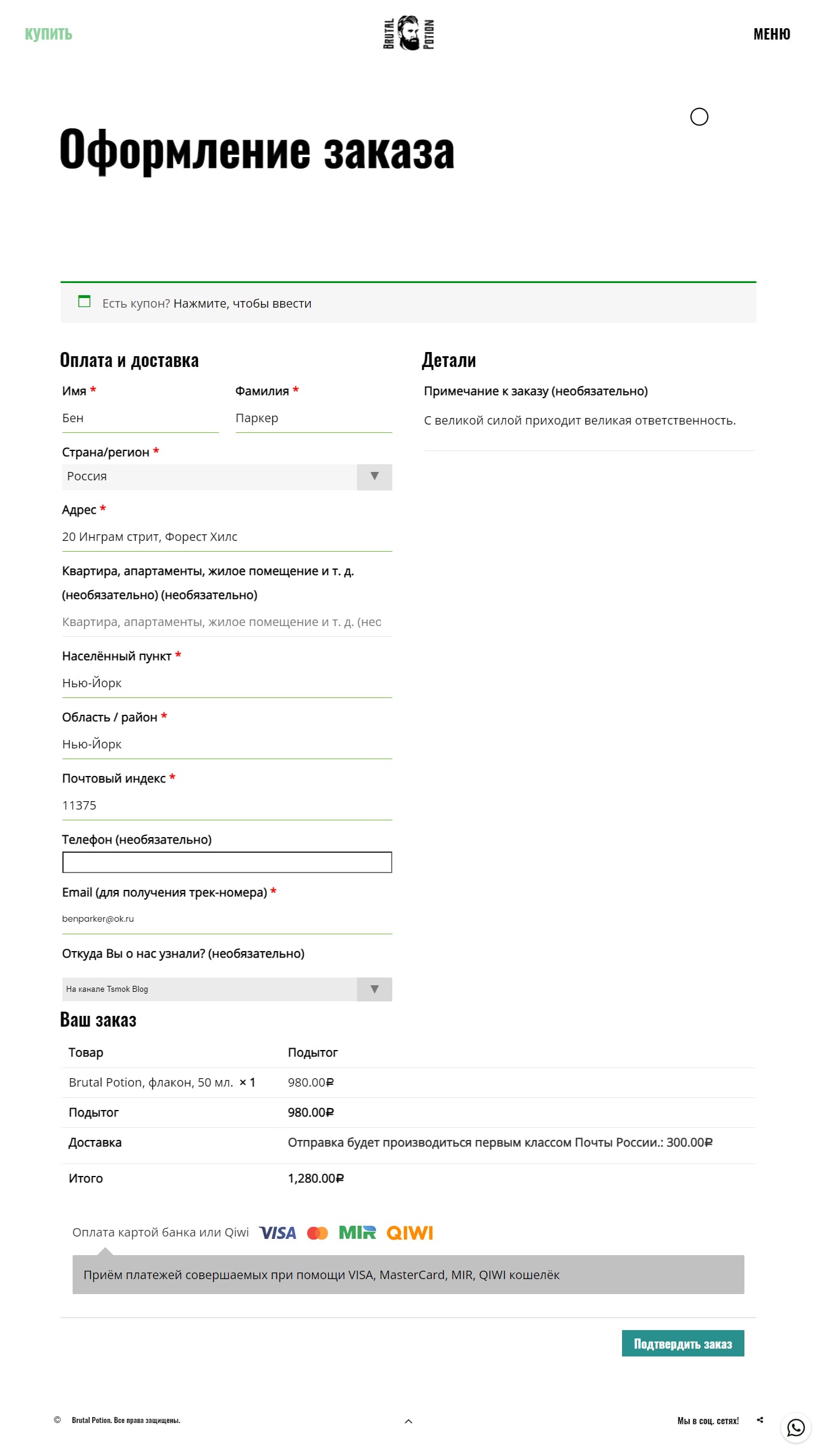The image size is (817, 1456).
Task: Click the Почта России shipping text 300.00₽
Action: [500, 1143]
